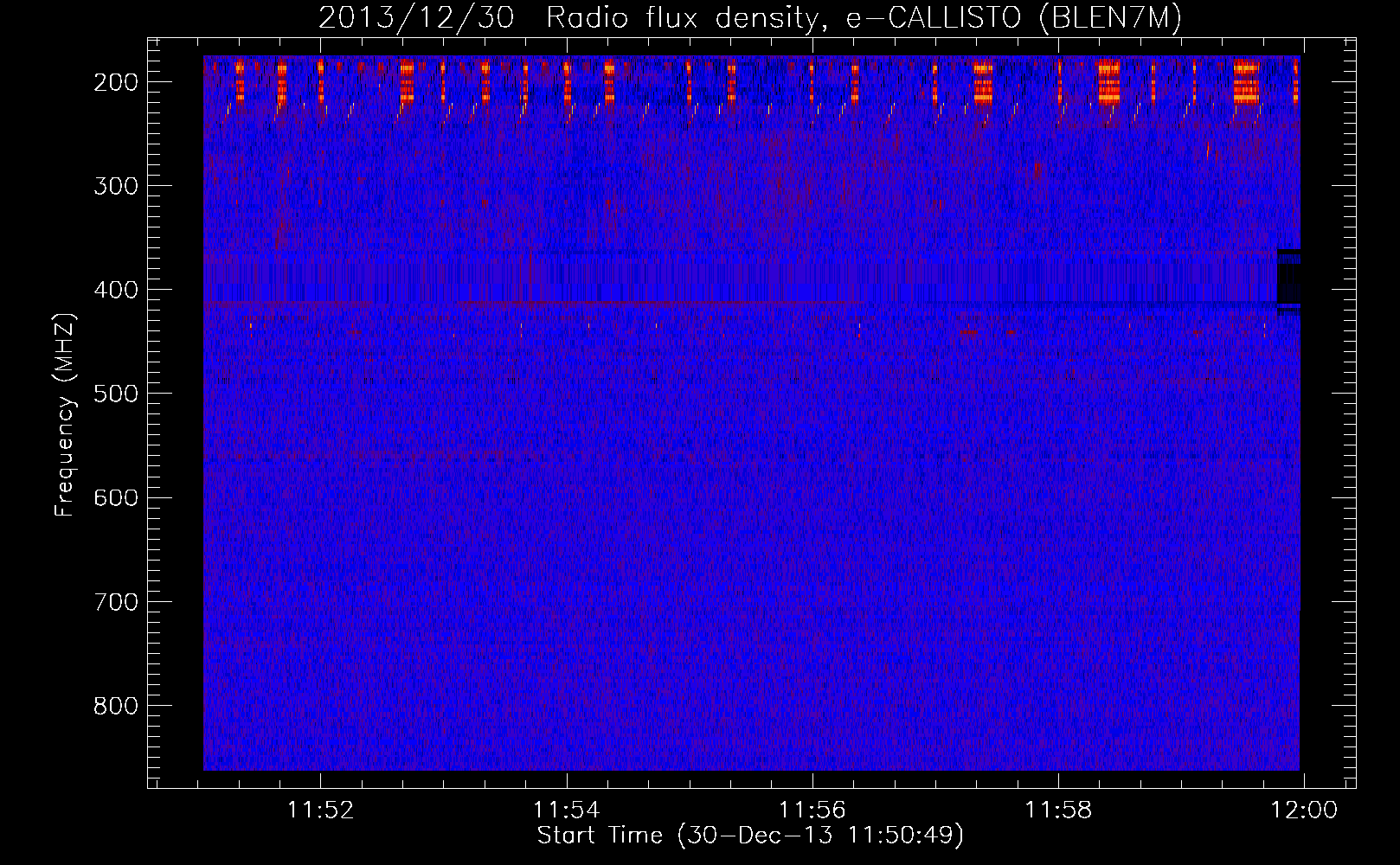This screenshot has height=865, width=1400.
Task: Click the 11:58 time tick label
Action: 1058,811
